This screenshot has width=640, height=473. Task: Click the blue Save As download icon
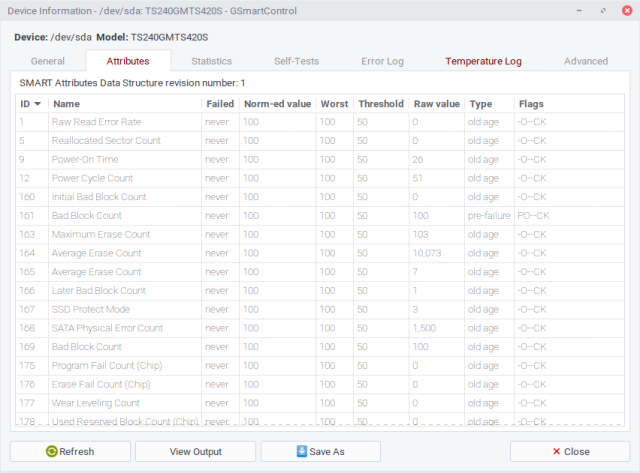302,451
